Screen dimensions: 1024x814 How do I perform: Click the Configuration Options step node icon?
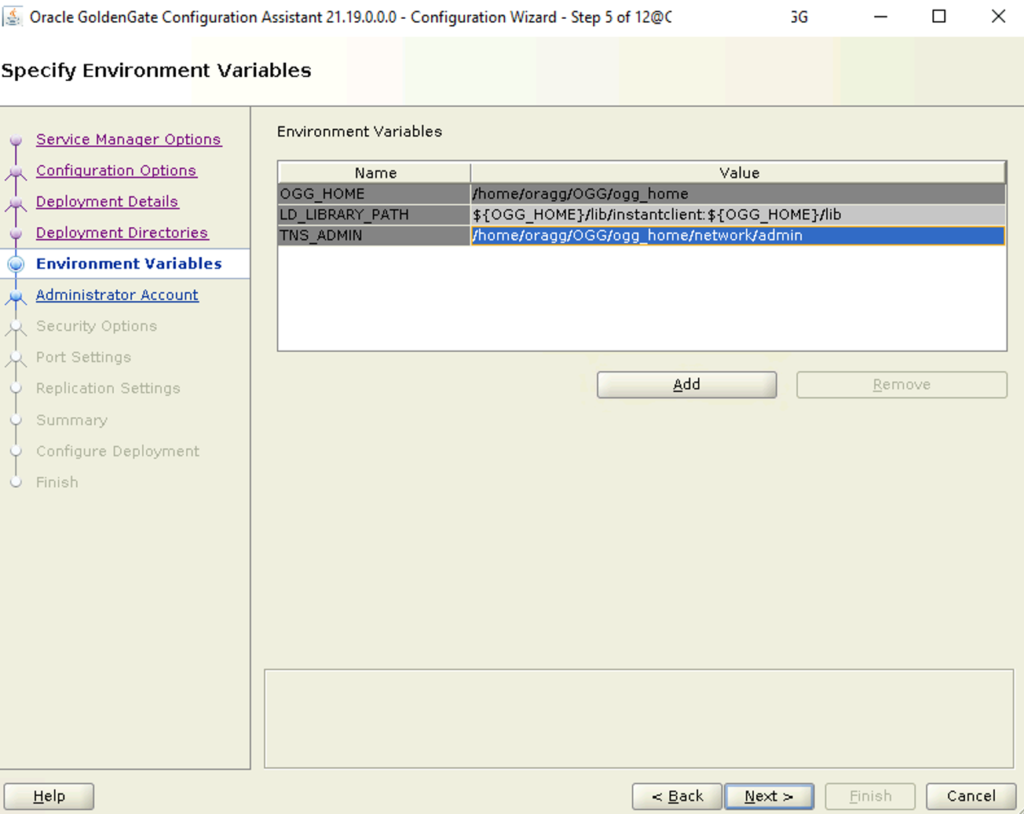16,171
